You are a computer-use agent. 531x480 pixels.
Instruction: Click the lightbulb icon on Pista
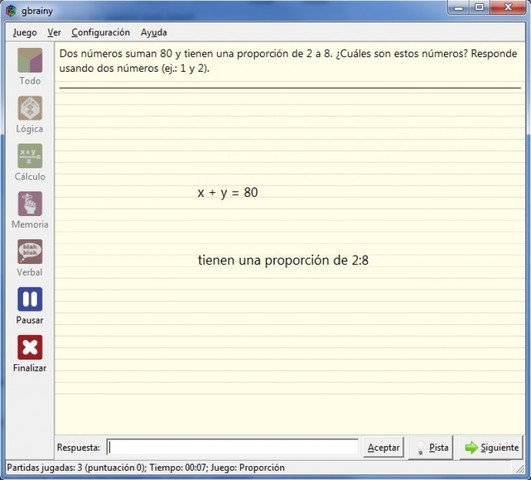coord(421,448)
